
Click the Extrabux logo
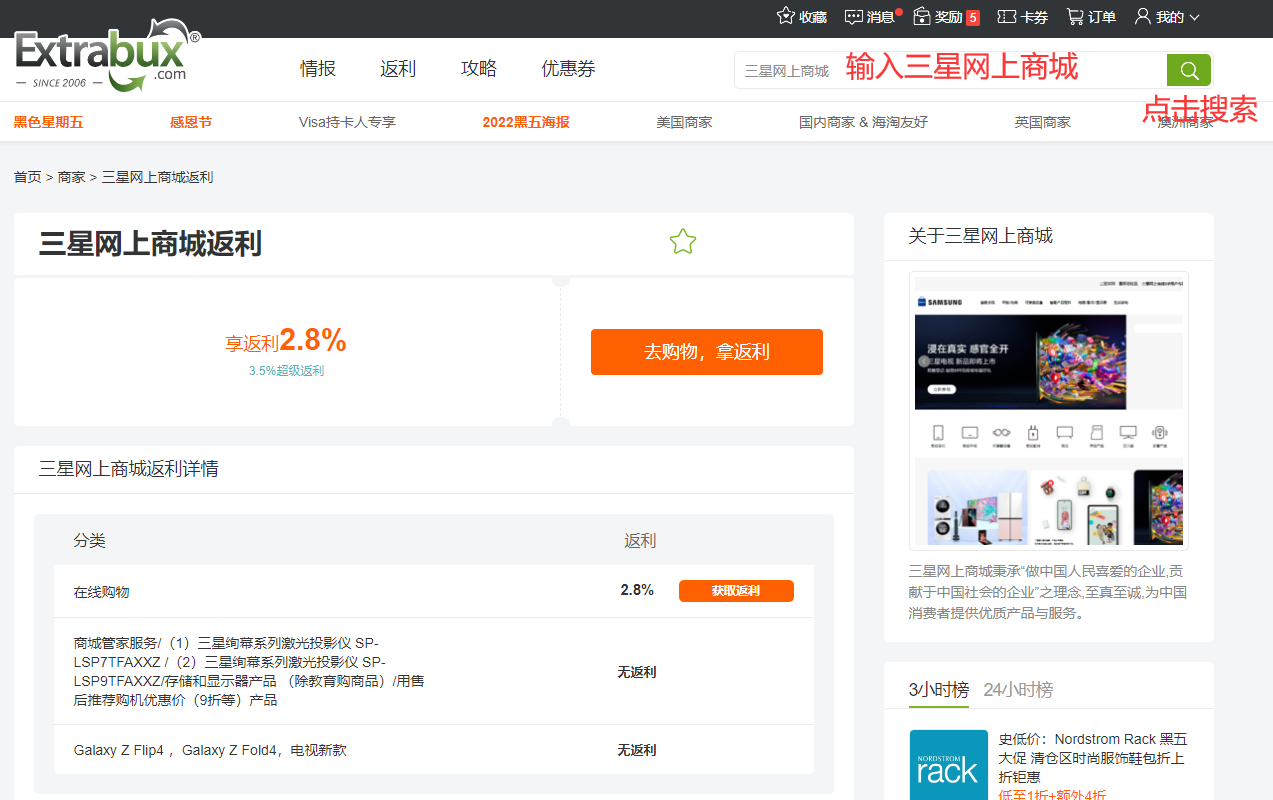[107, 56]
